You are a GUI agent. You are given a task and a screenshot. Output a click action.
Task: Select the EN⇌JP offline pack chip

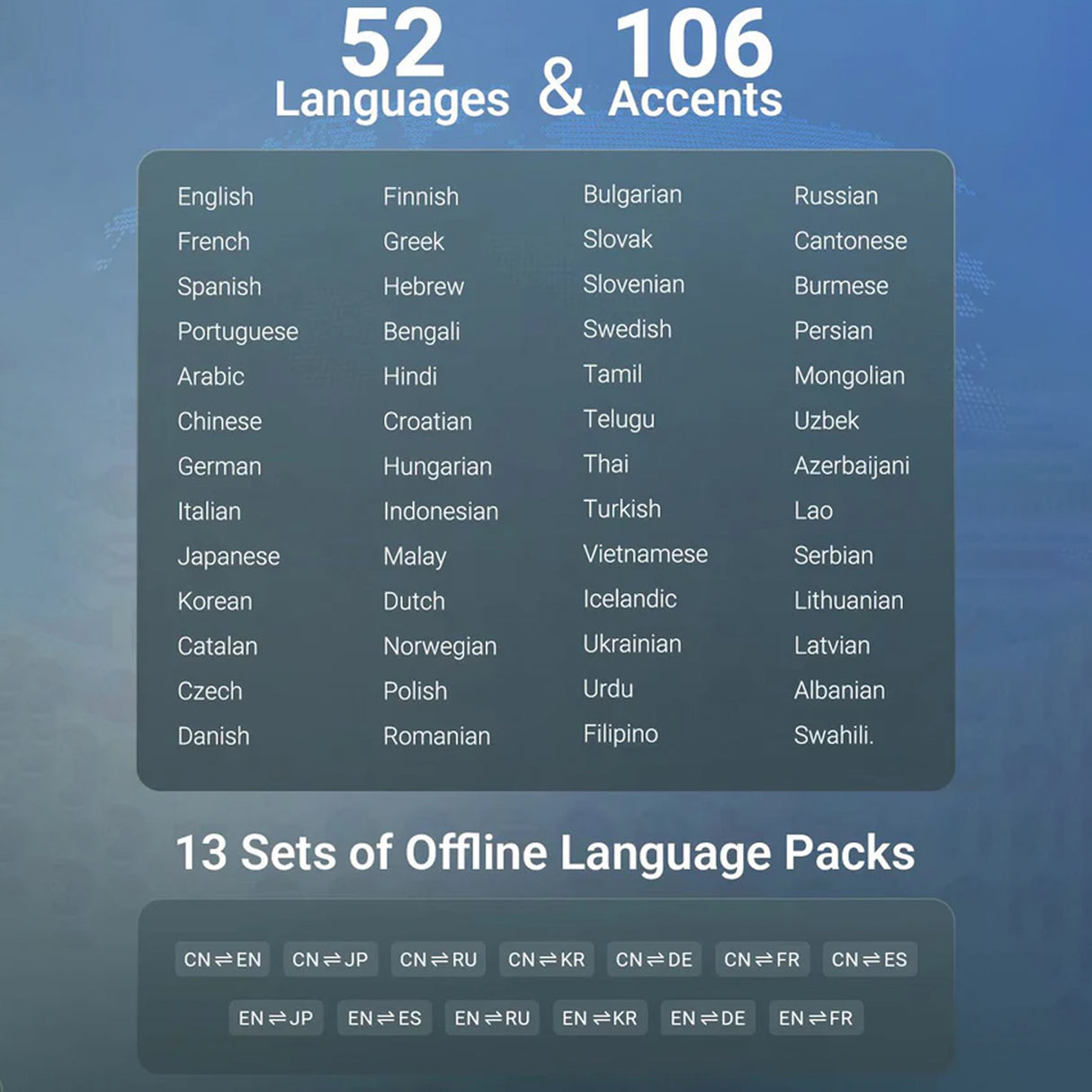tap(276, 1018)
